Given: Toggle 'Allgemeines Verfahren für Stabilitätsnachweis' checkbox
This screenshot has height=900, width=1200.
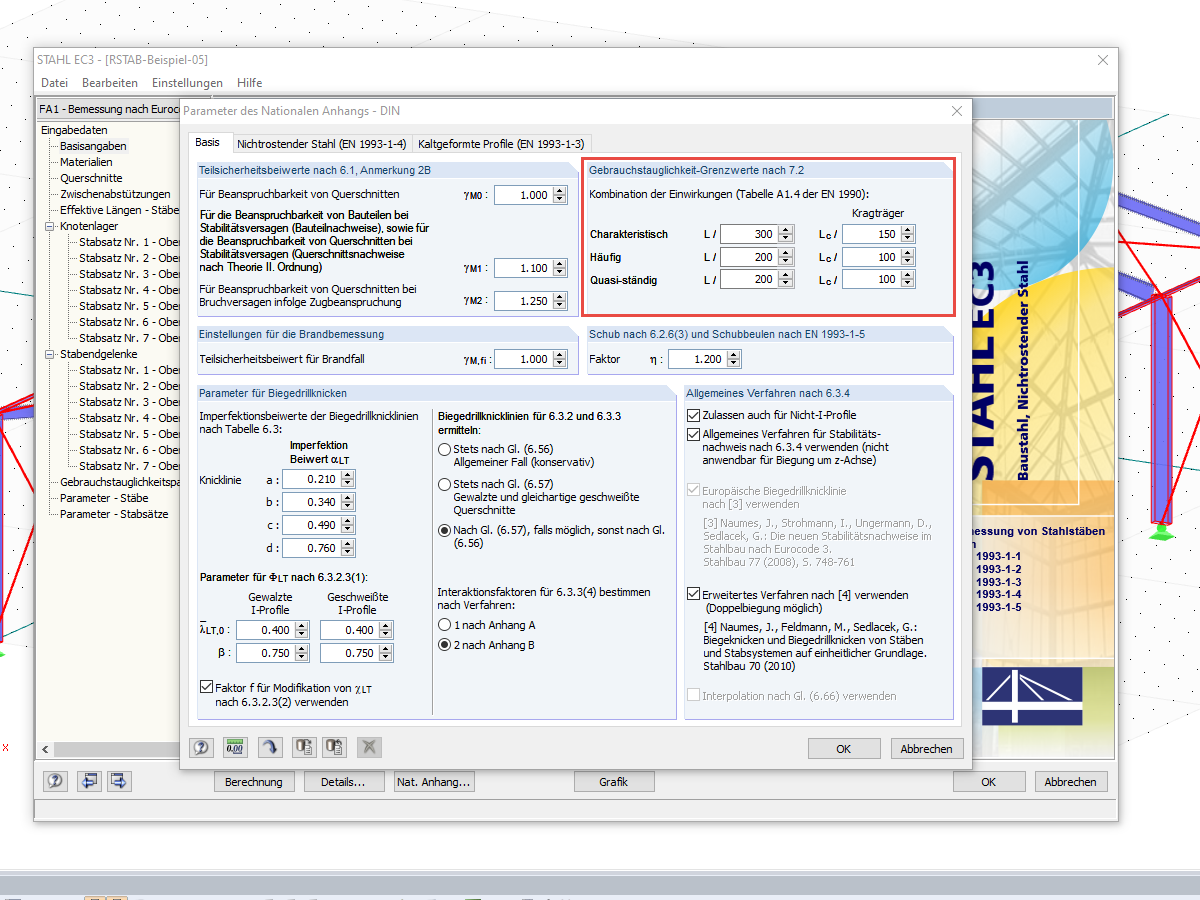Looking at the screenshot, I should coord(694,434).
